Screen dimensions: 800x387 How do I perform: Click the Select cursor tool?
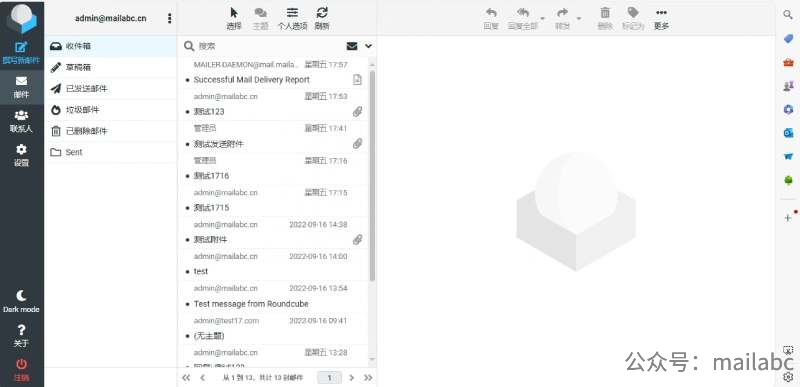point(234,18)
